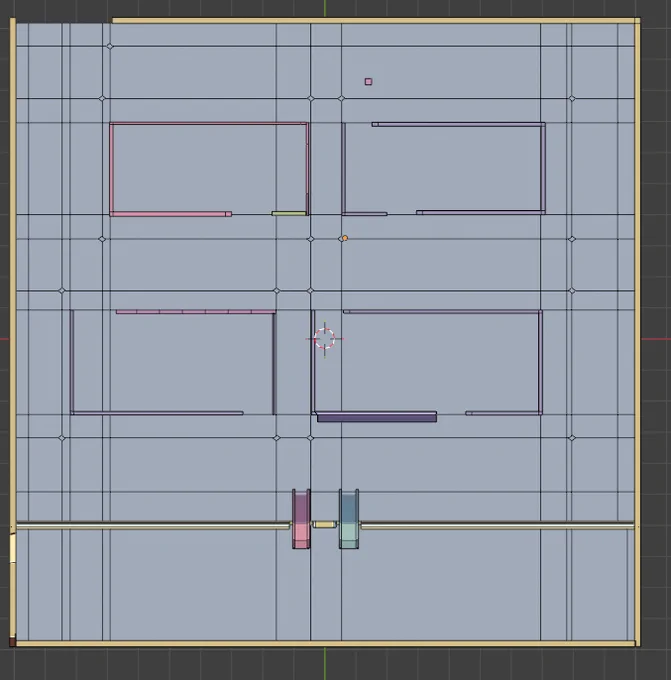This screenshot has height=680, width=671.
Task: Select the long horizontal rail right of doors
Action: coord(498,526)
